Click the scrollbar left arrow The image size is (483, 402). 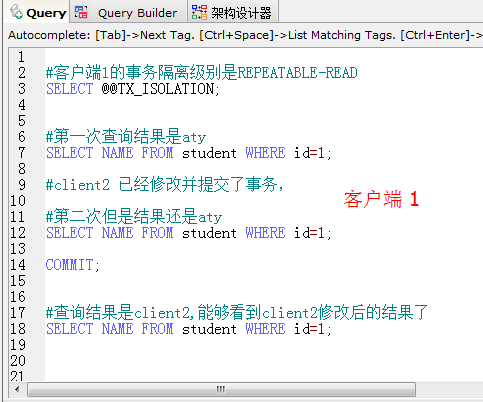pos(17,389)
